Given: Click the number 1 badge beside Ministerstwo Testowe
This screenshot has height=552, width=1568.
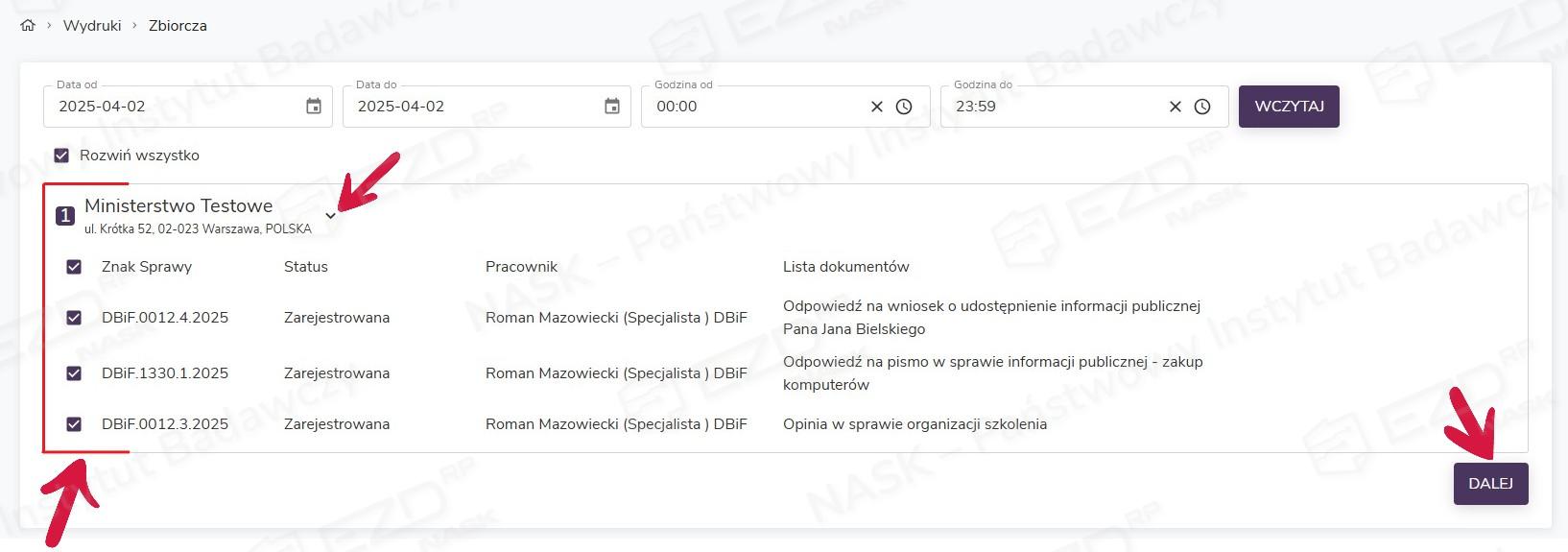Looking at the screenshot, I should (64, 216).
